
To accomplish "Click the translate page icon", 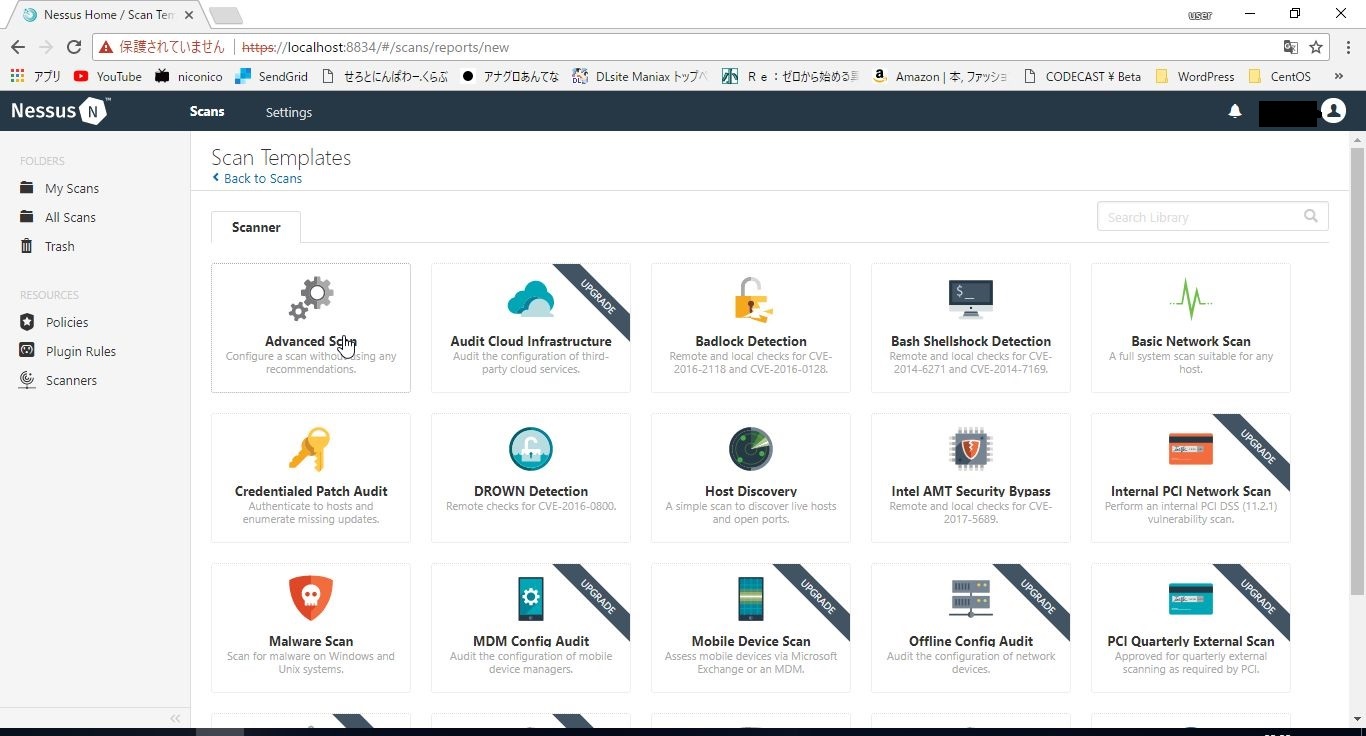I will [x=1291, y=47].
